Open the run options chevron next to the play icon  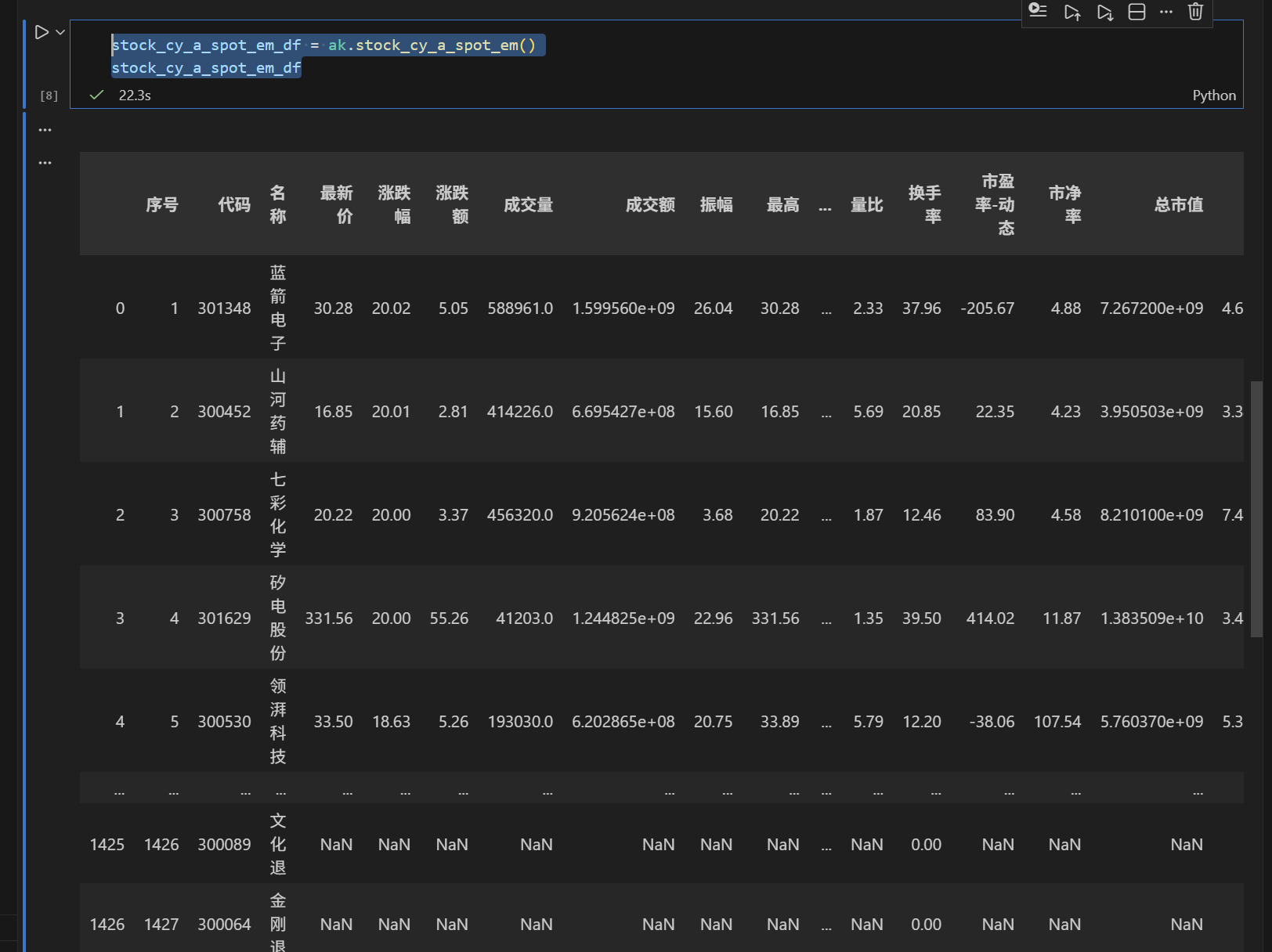click(60, 32)
